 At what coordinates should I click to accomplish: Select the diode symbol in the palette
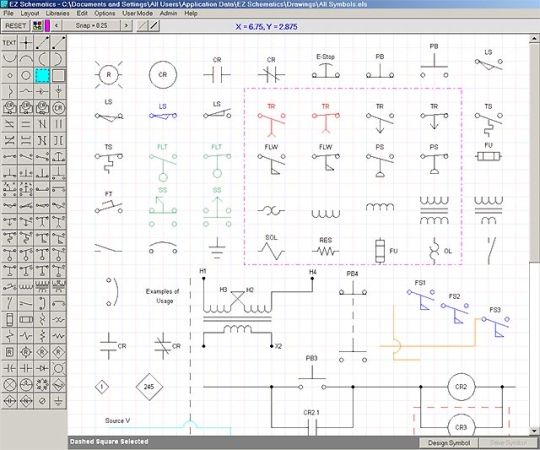click(x=42, y=368)
